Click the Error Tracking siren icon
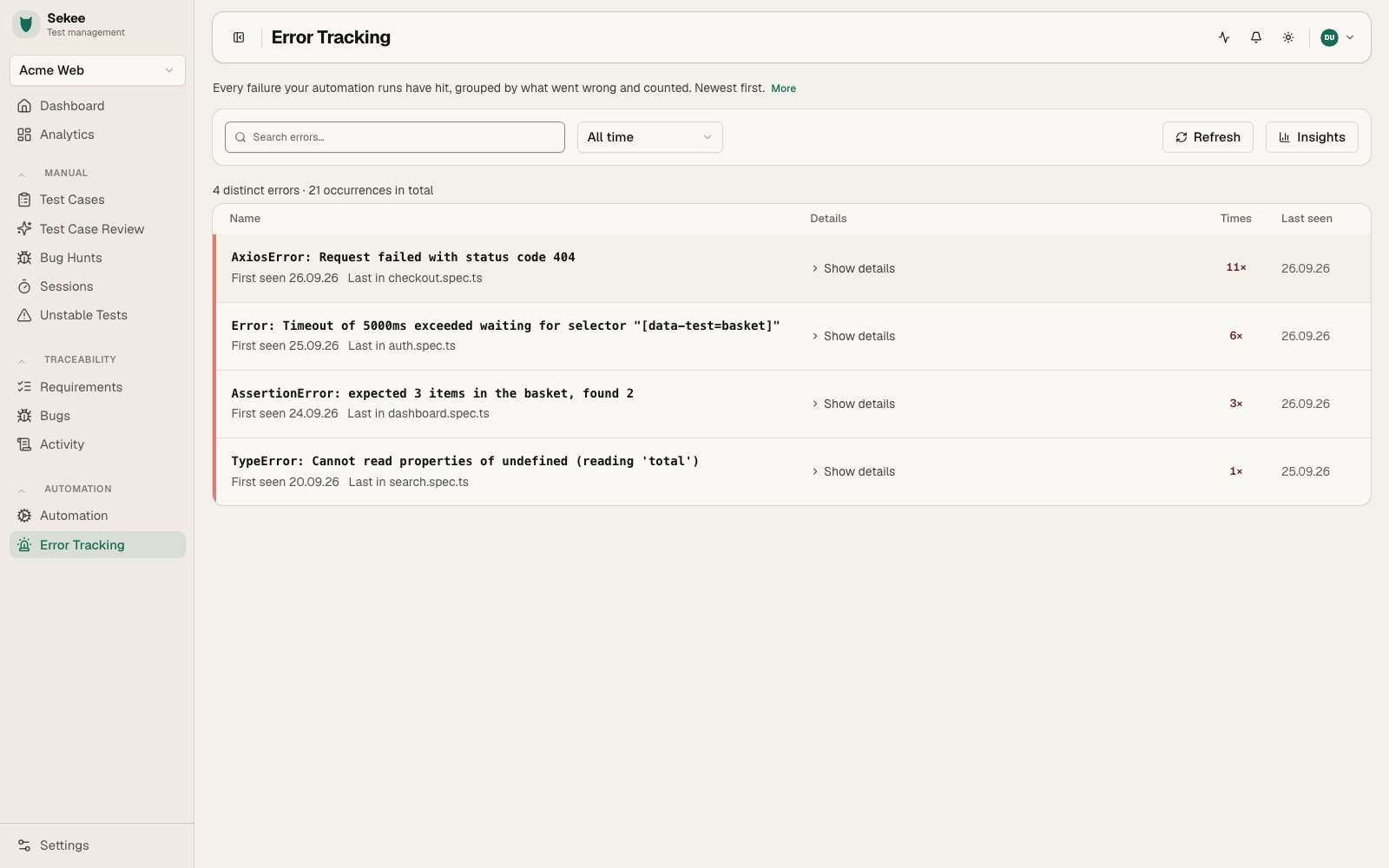Screen dimensions: 1389x868 tap(24, 545)
